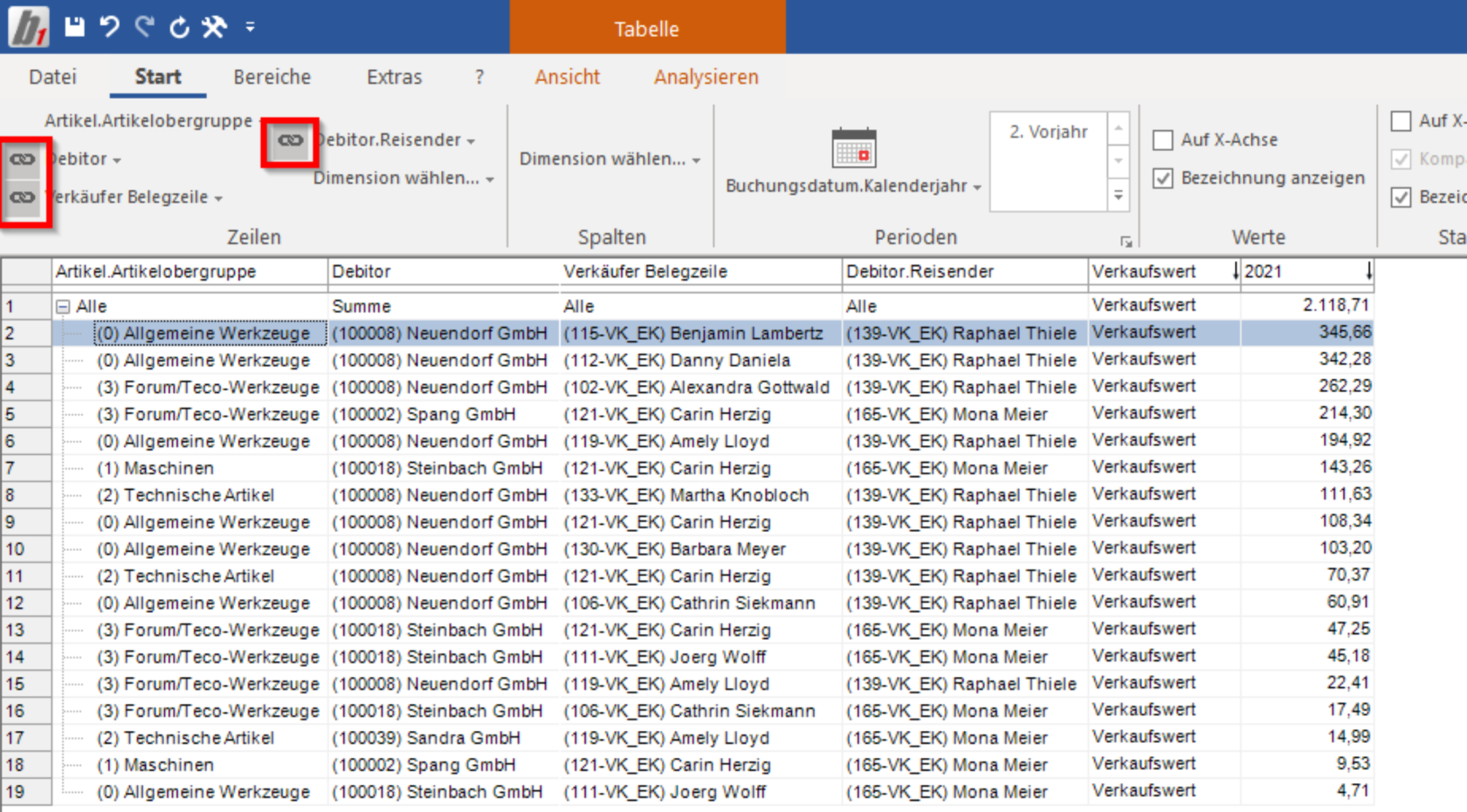Select (100002) Spang GmbH in row 5
This screenshot has height=812, width=1467.
click(x=444, y=414)
